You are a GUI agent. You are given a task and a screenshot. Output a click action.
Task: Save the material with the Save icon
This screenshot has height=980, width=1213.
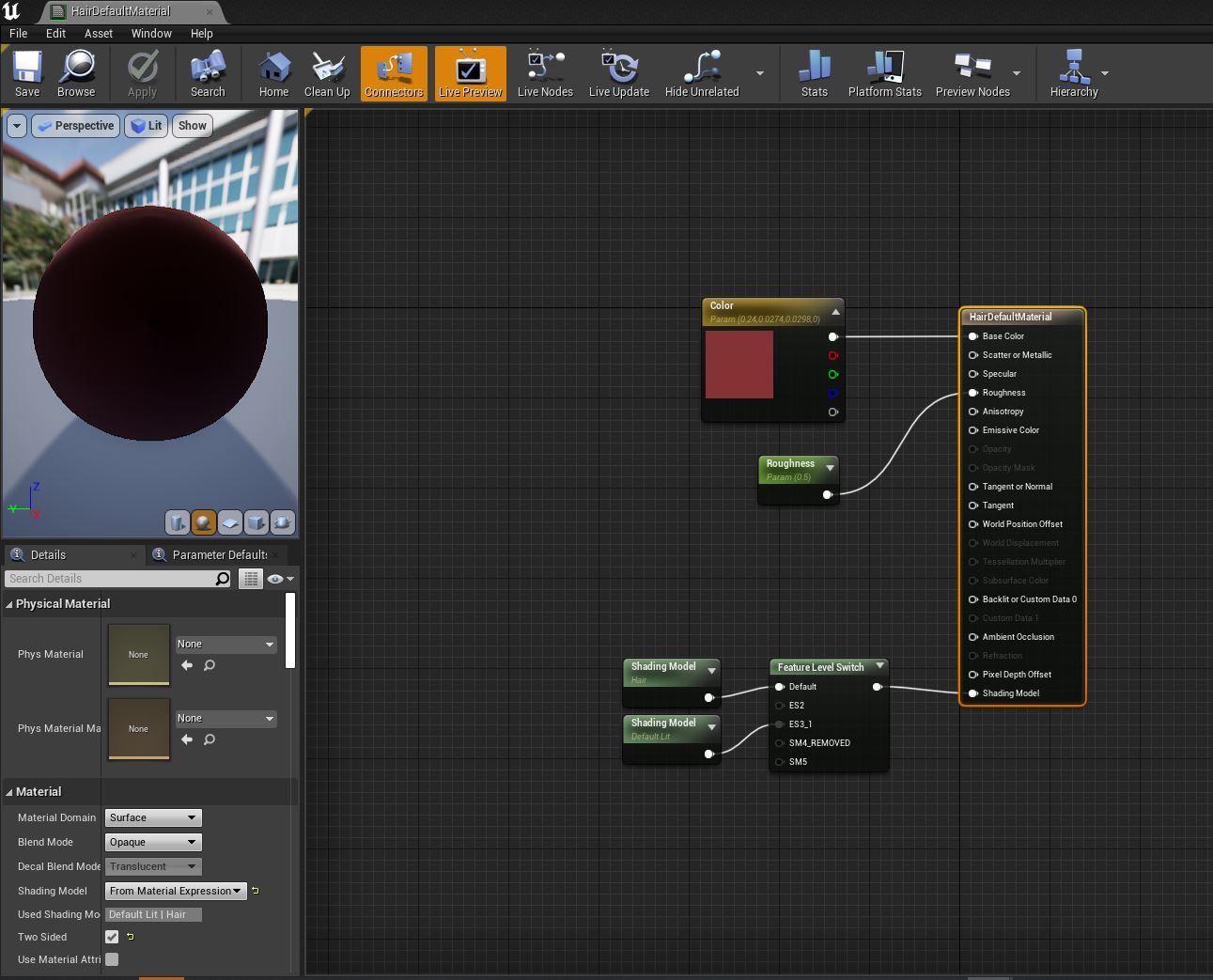point(27,73)
